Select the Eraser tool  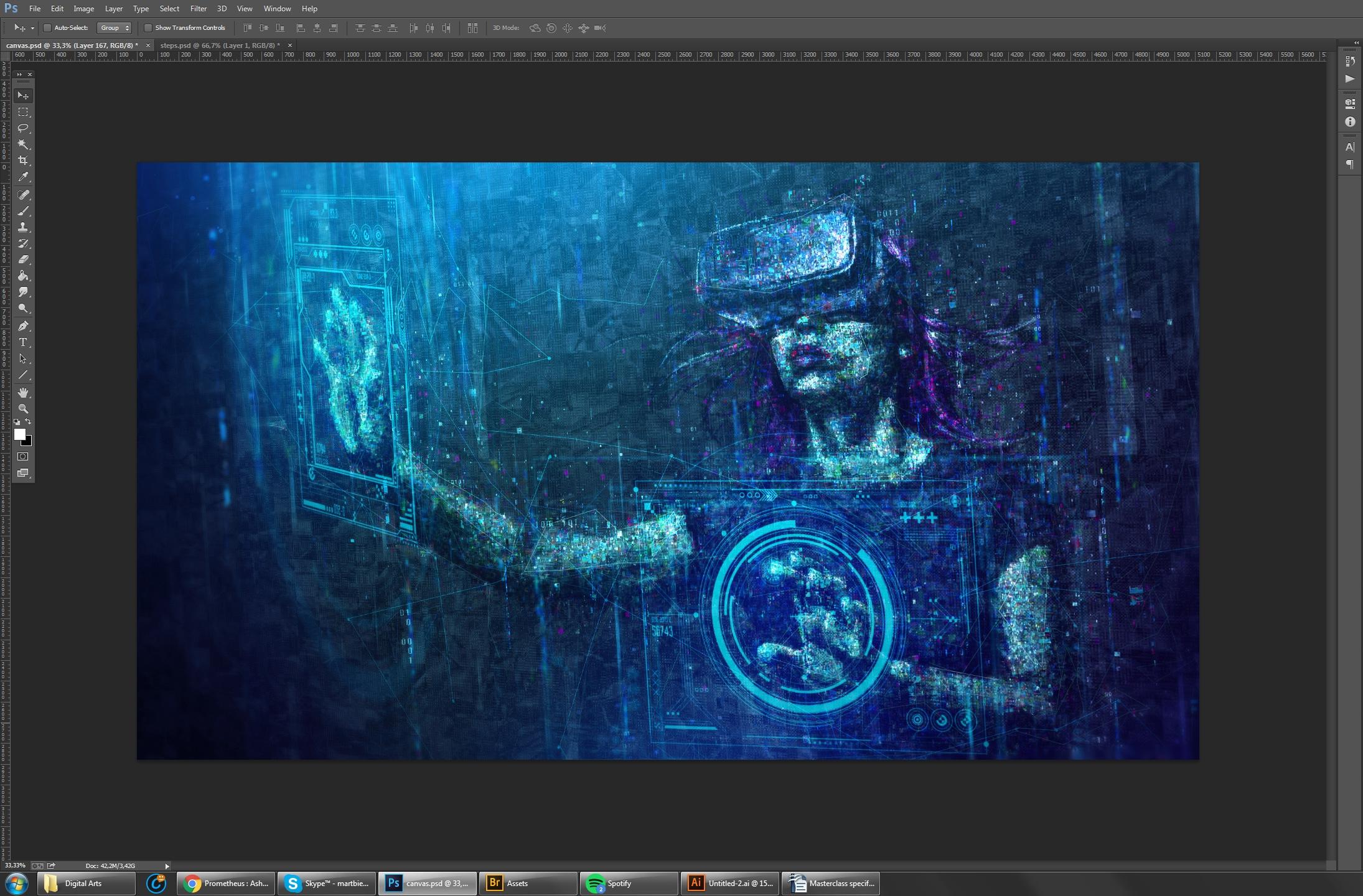[23, 259]
